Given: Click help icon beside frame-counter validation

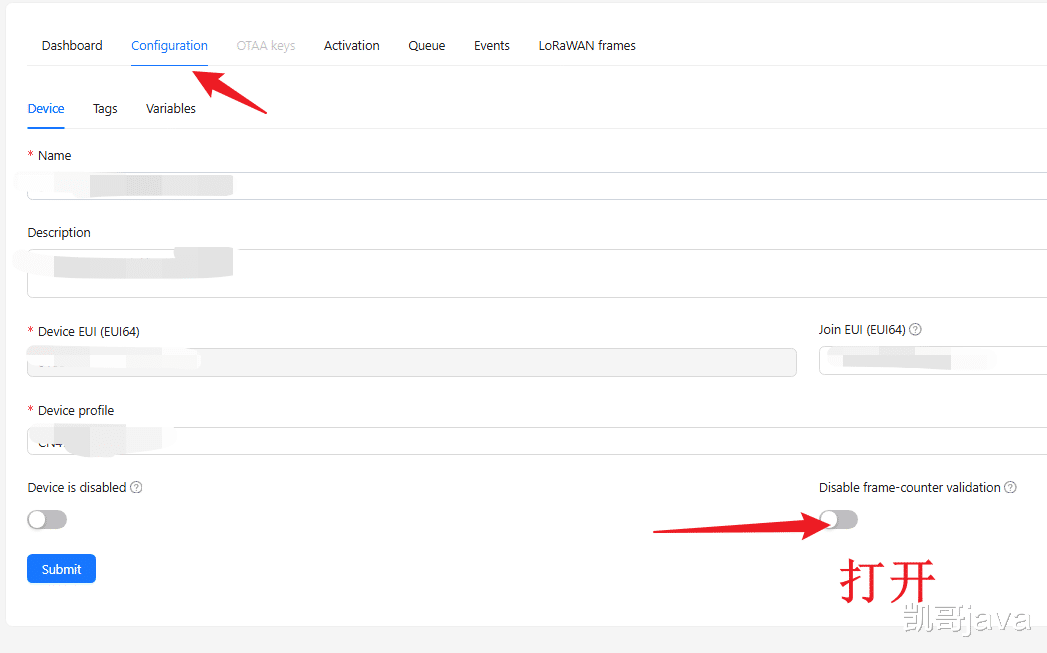Looking at the screenshot, I should (1010, 487).
